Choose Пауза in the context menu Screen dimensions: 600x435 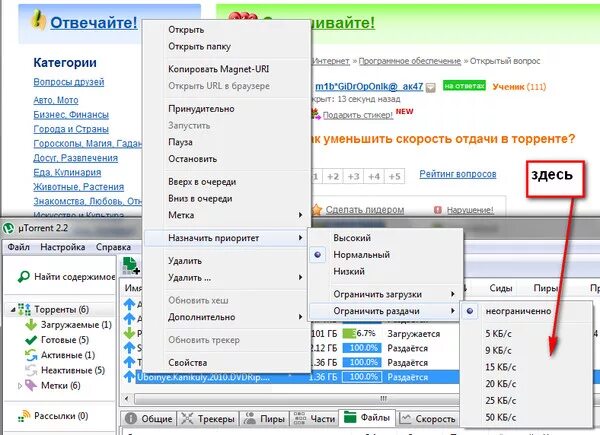(180, 142)
